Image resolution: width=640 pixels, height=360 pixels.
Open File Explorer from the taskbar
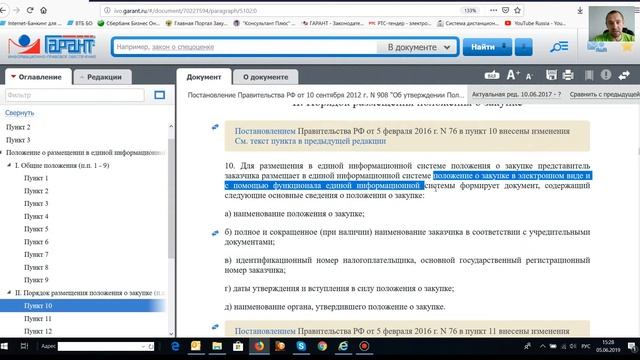(x=217, y=346)
